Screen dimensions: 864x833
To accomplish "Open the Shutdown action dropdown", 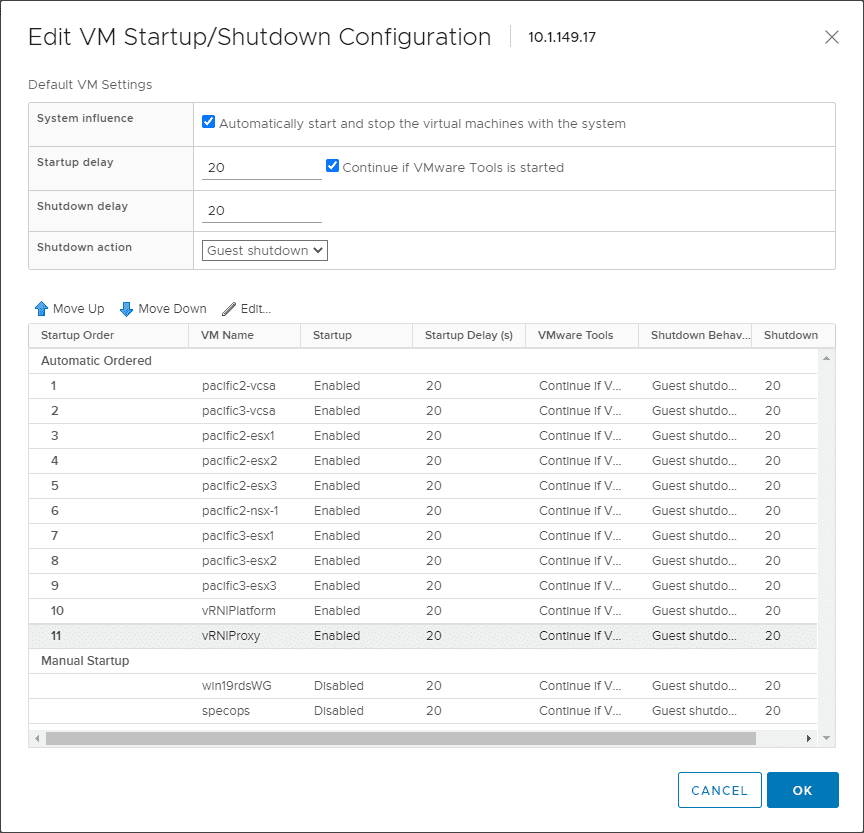I will pos(265,250).
